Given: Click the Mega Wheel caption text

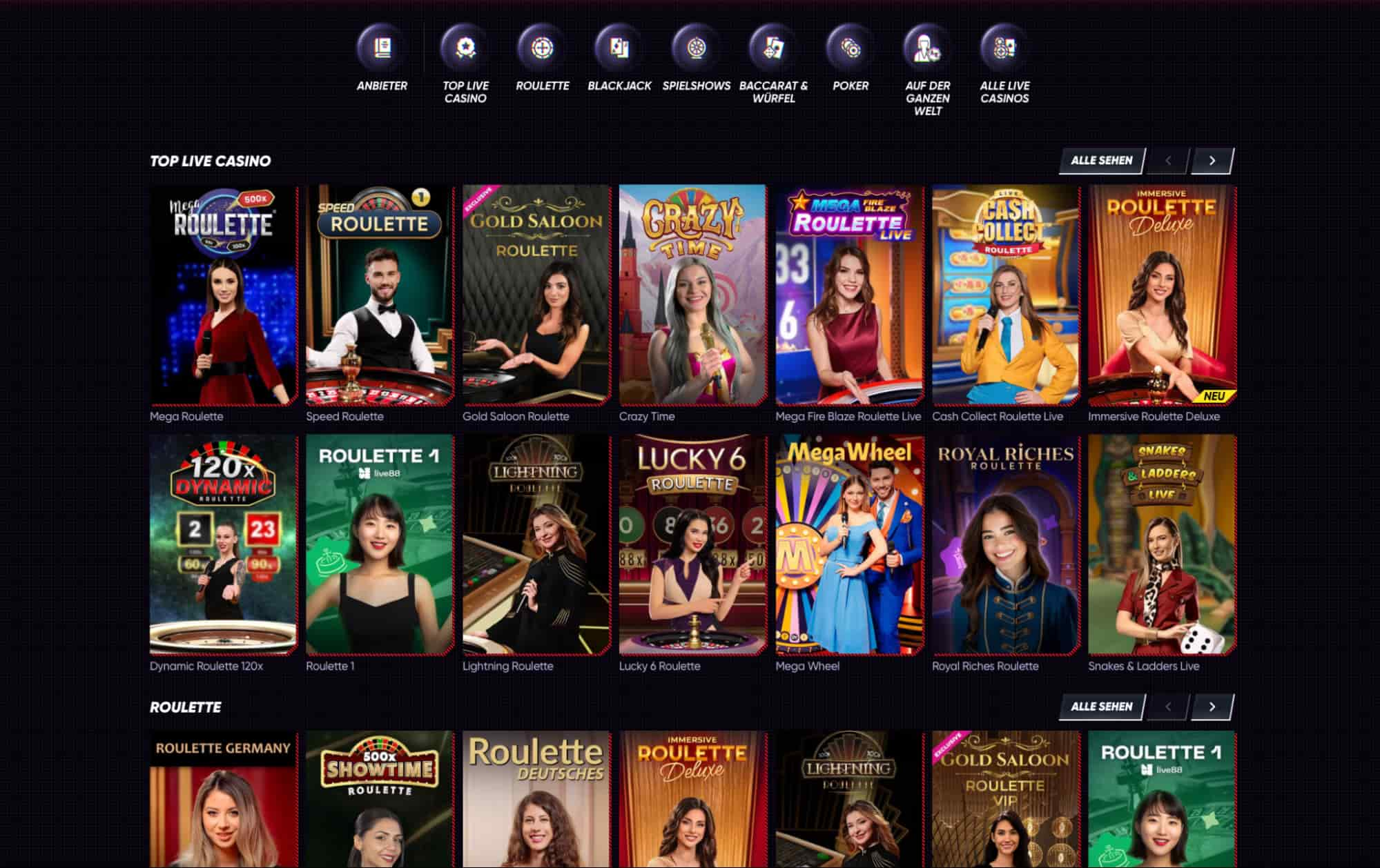Looking at the screenshot, I should click(x=808, y=666).
